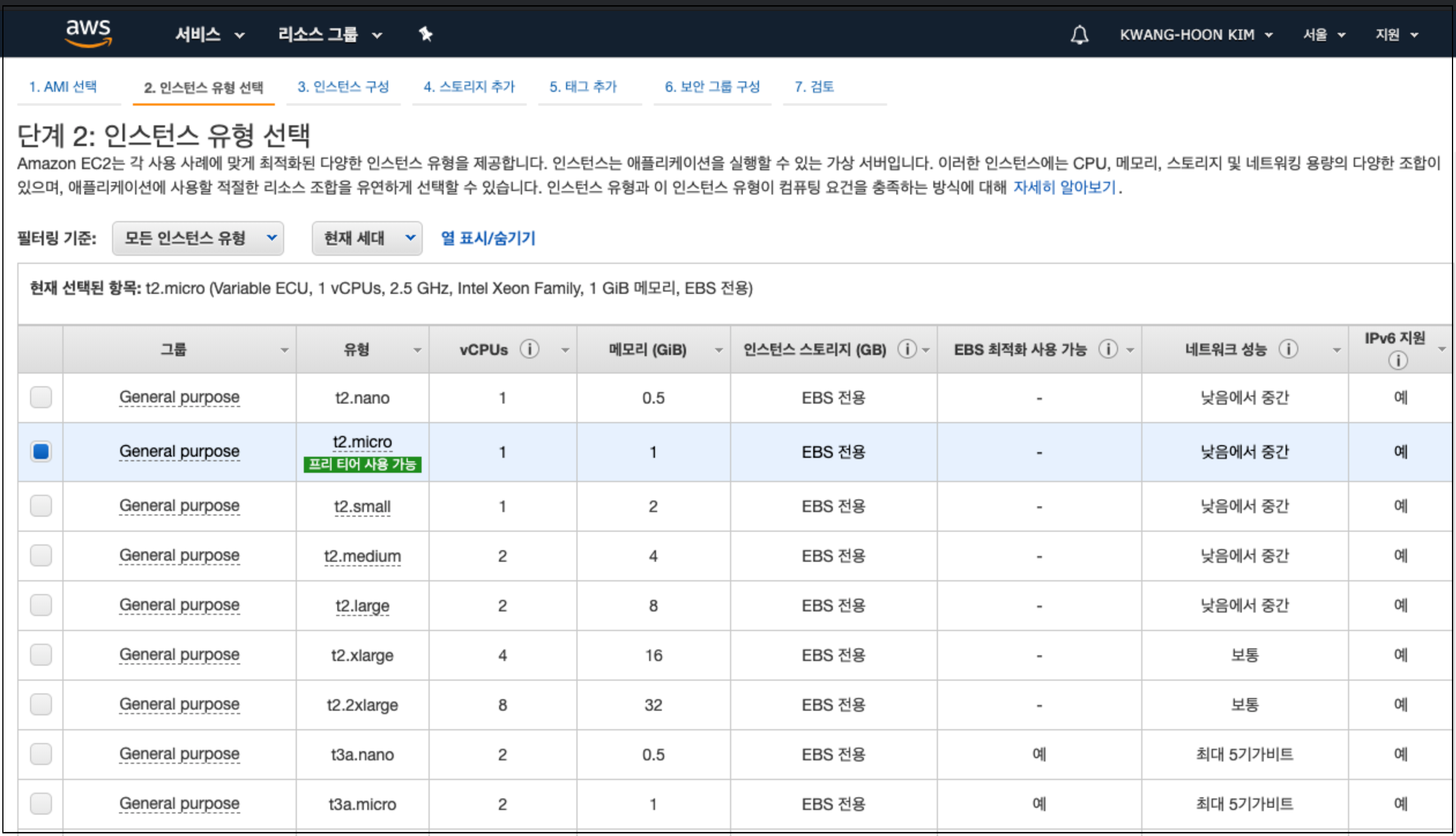The height and width of the screenshot is (836, 1456).
Task: Click the 열 표시/숨기기 link
Action: (488, 238)
